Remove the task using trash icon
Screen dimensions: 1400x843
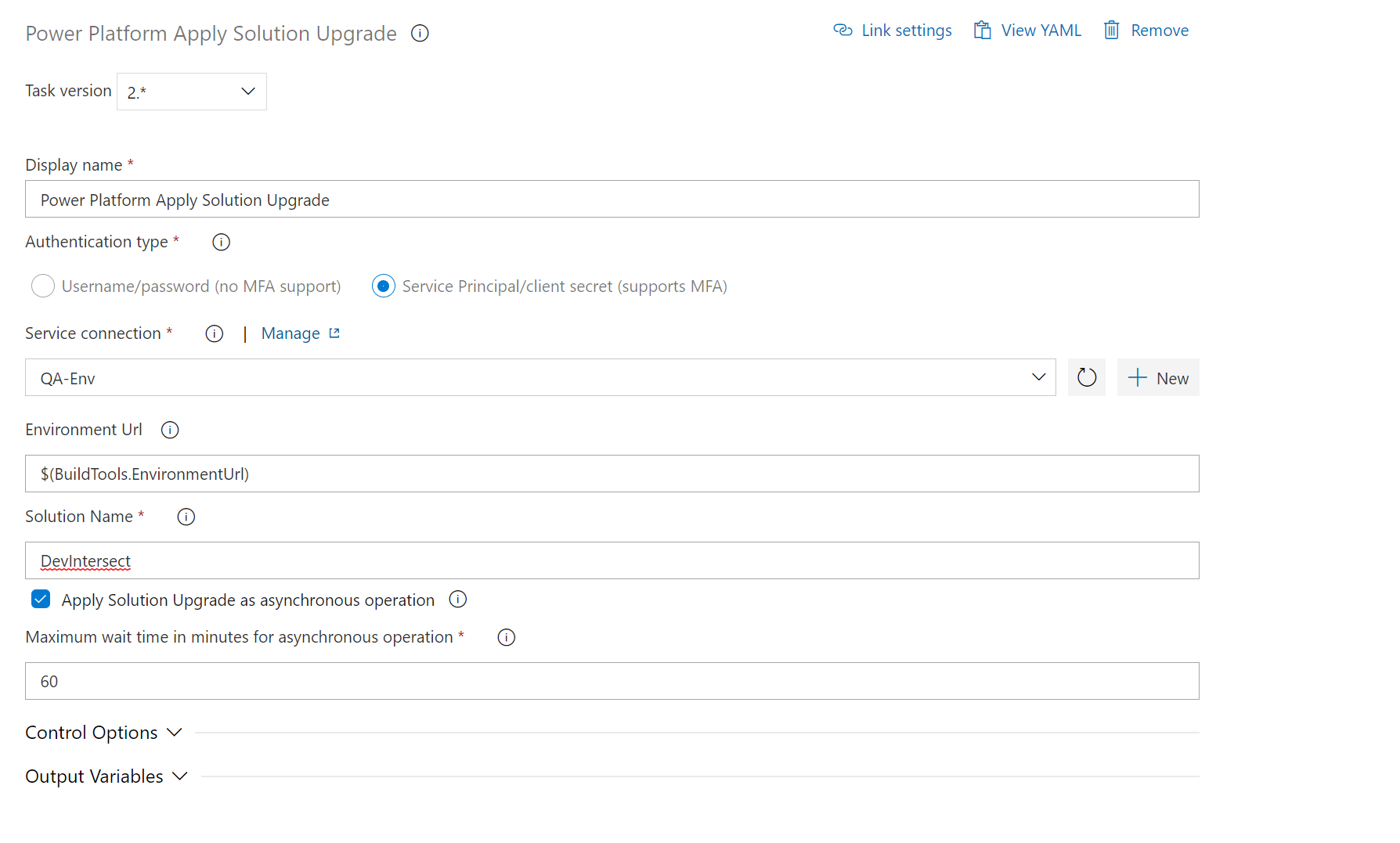point(1111,30)
